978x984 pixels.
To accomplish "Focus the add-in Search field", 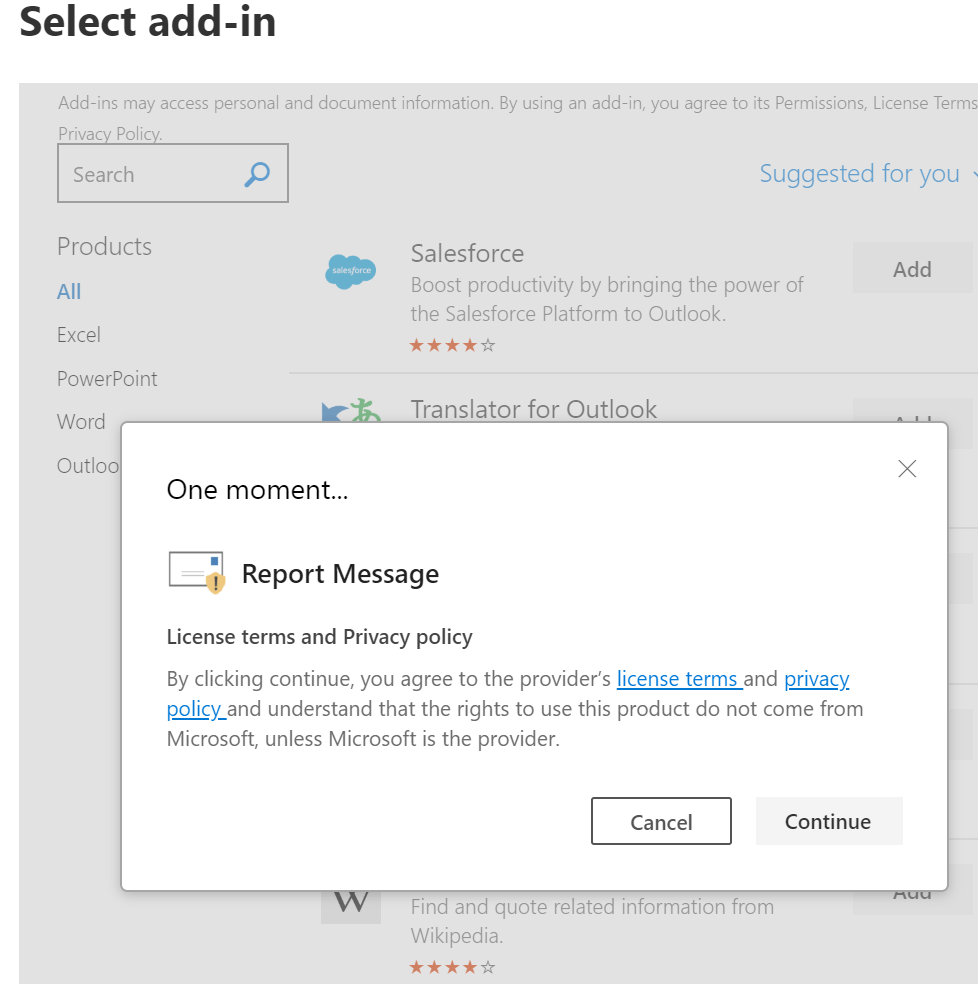I will pos(150,174).
